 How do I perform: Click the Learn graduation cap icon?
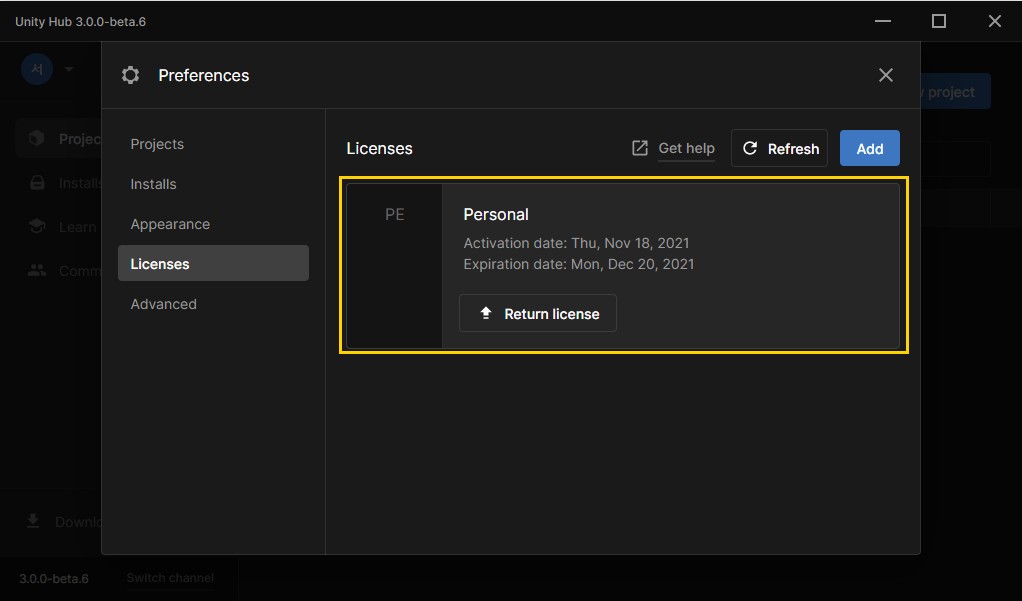click(37, 226)
